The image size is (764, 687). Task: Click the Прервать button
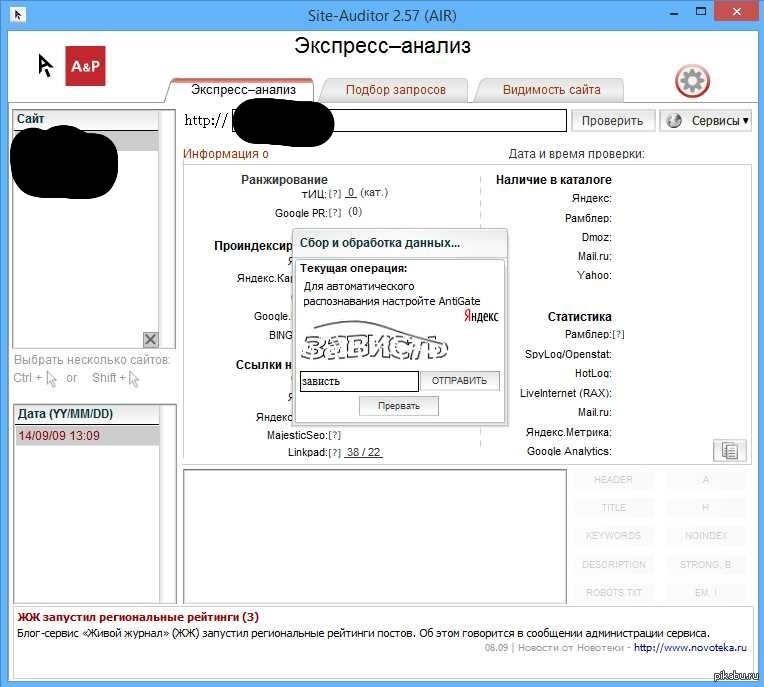[x=399, y=406]
